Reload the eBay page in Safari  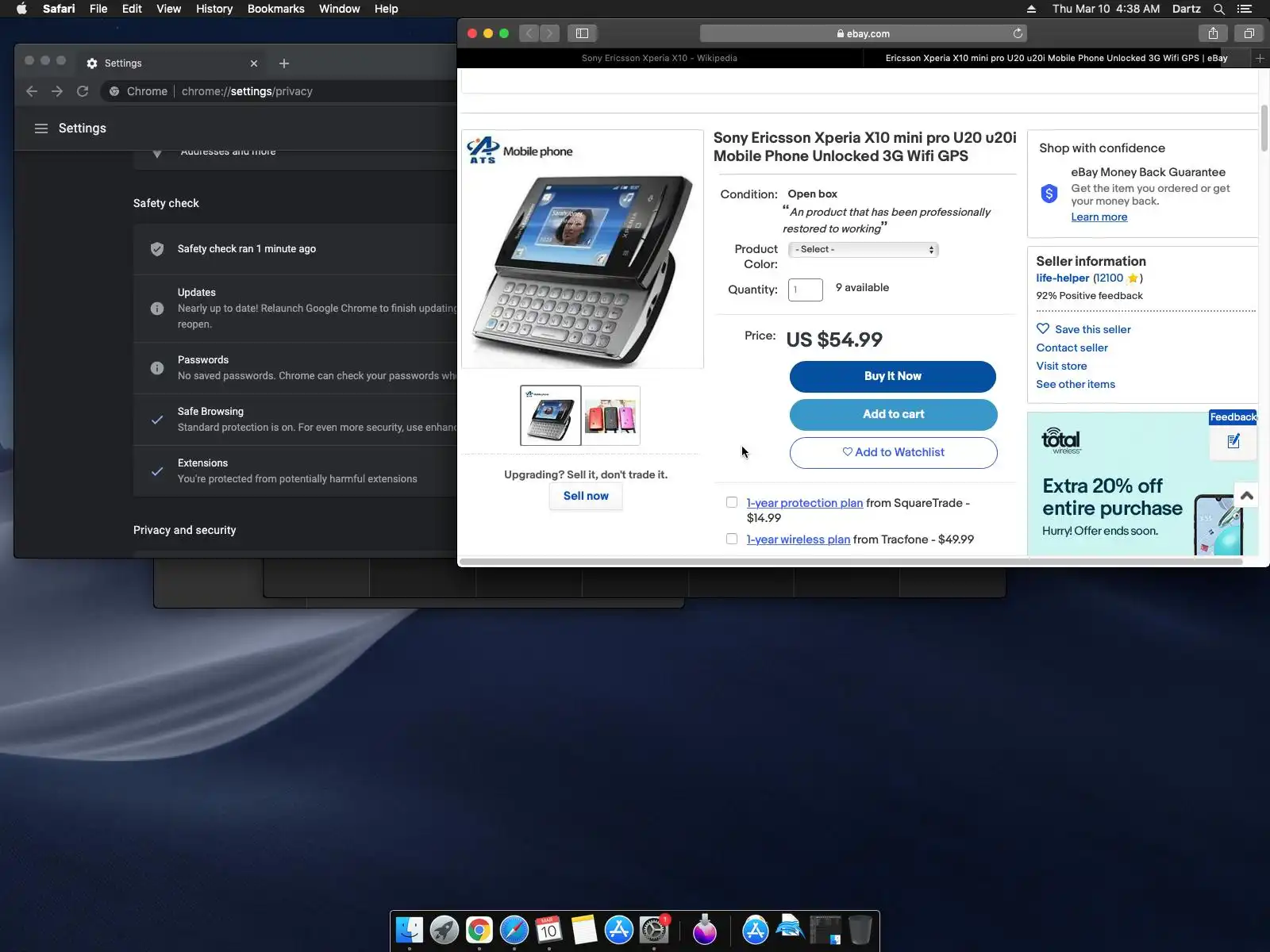click(1018, 33)
